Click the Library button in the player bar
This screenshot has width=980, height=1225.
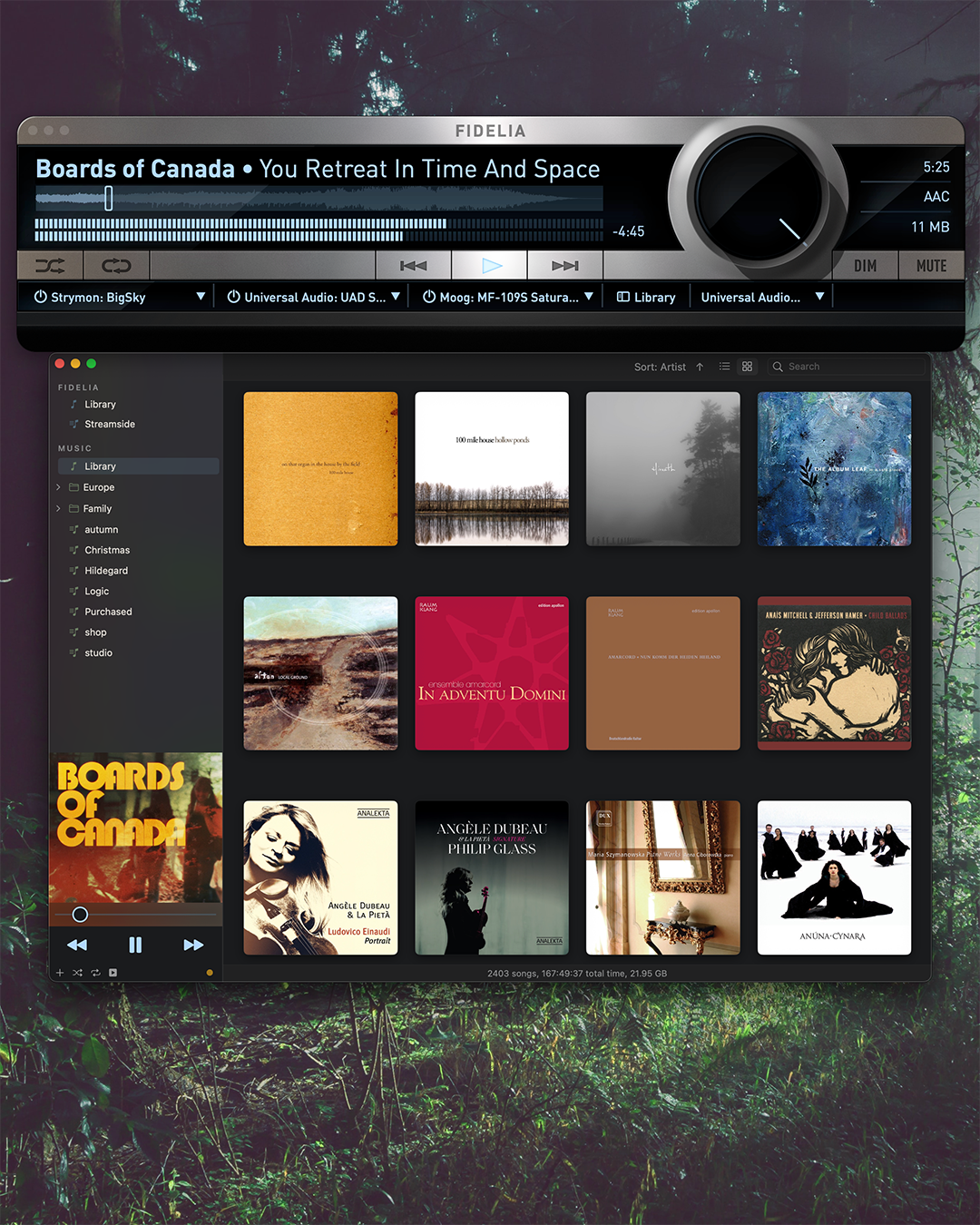click(646, 297)
